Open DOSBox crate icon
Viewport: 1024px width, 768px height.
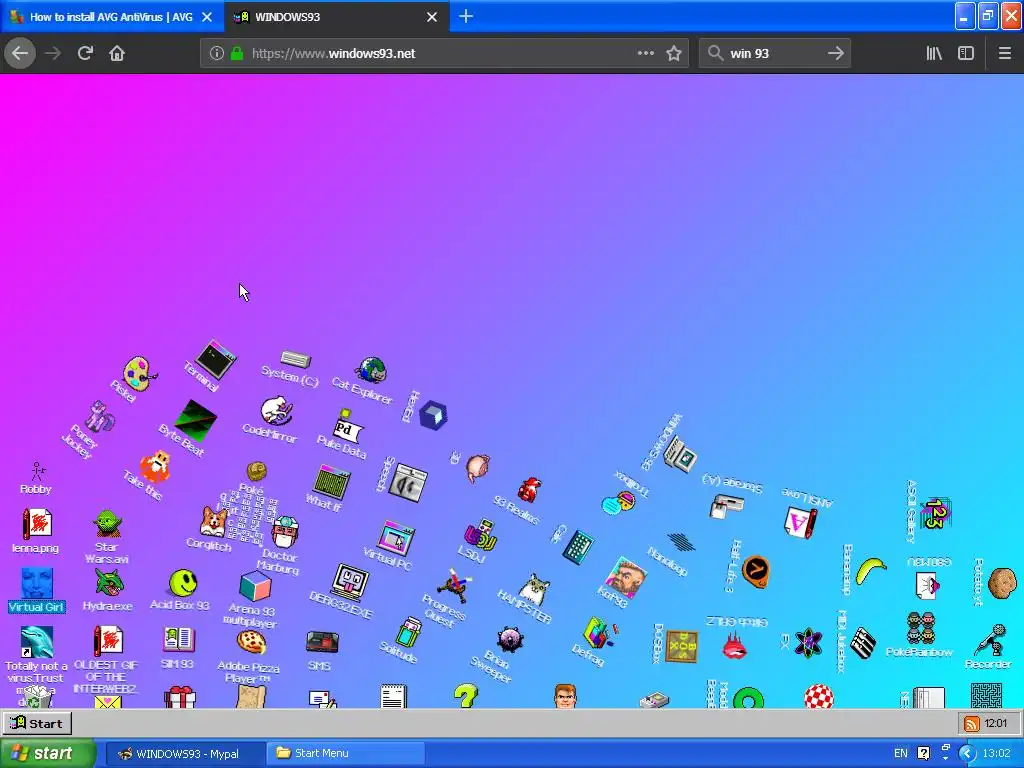pyautogui.click(x=682, y=647)
